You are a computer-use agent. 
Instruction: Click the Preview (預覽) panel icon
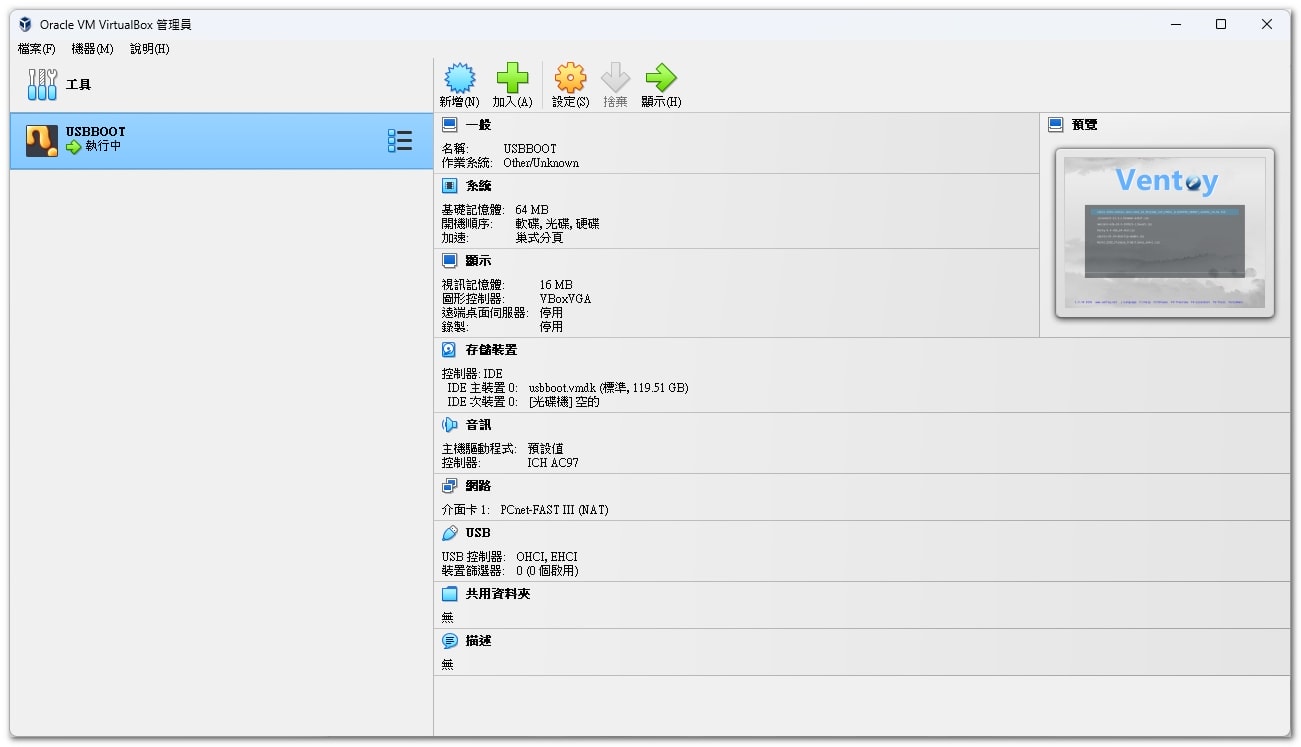point(1056,125)
